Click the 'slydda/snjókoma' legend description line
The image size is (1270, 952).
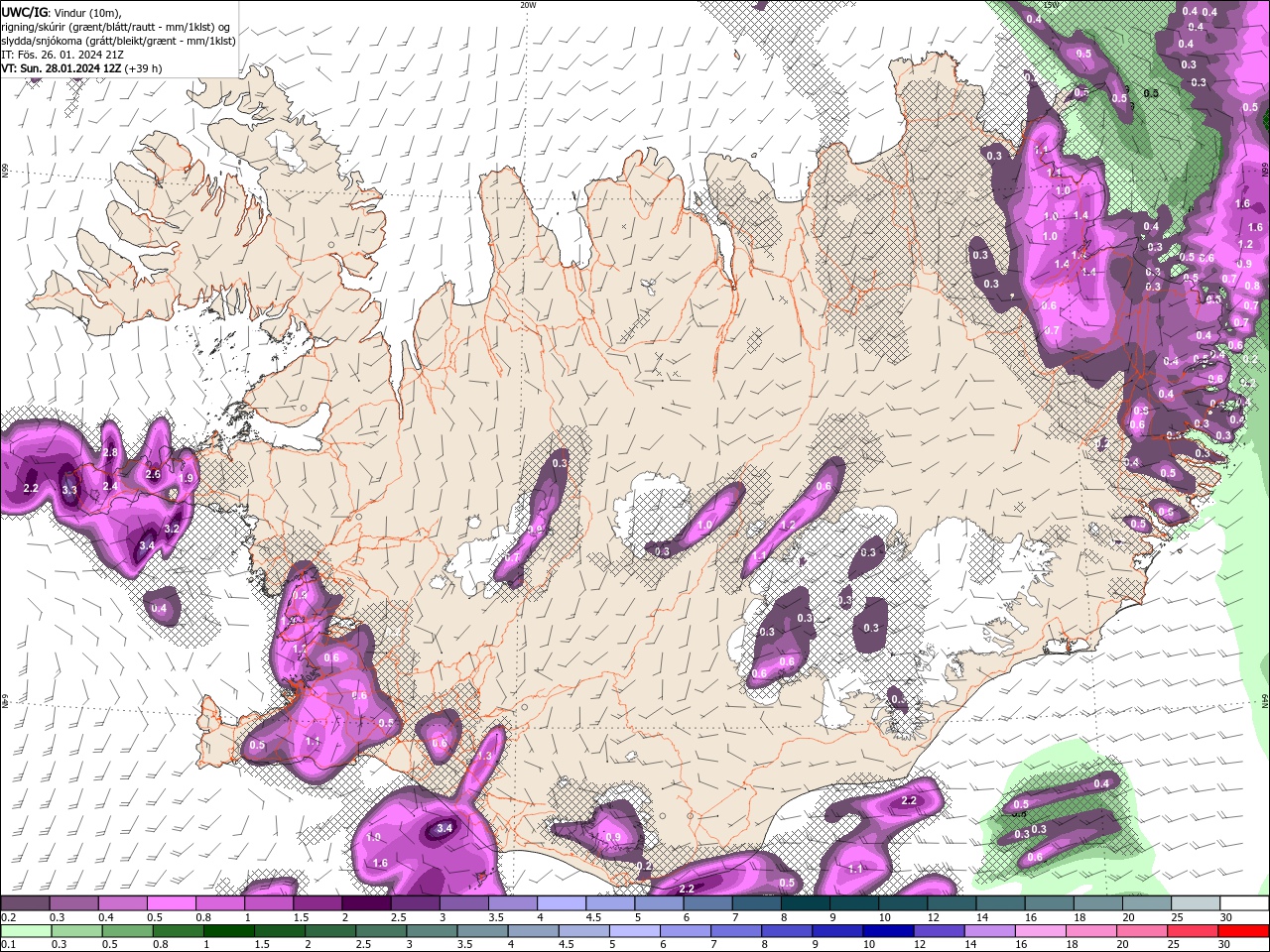pyautogui.click(x=118, y=41)
